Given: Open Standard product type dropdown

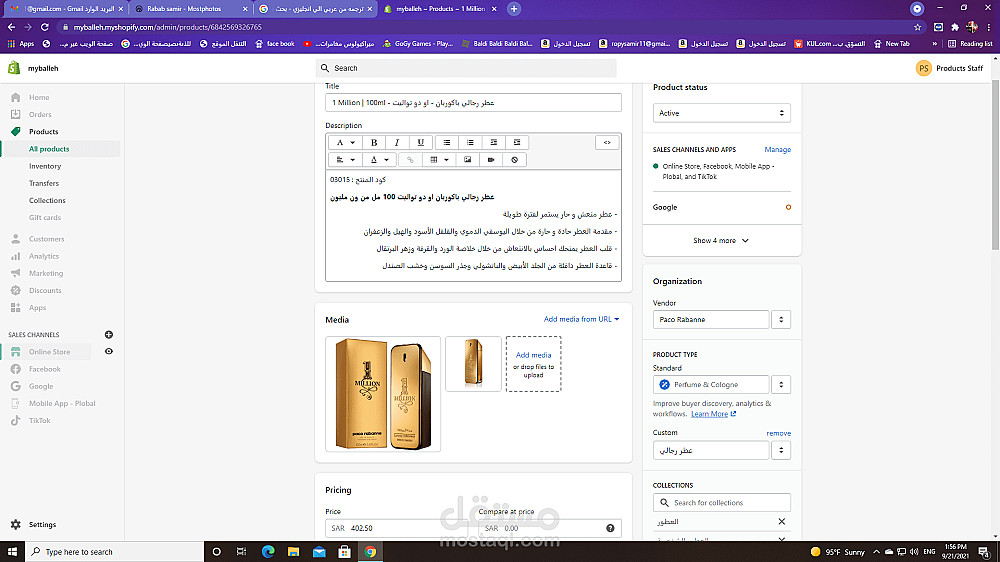Looking at the screenshot, I should click(x=781, y=385).
